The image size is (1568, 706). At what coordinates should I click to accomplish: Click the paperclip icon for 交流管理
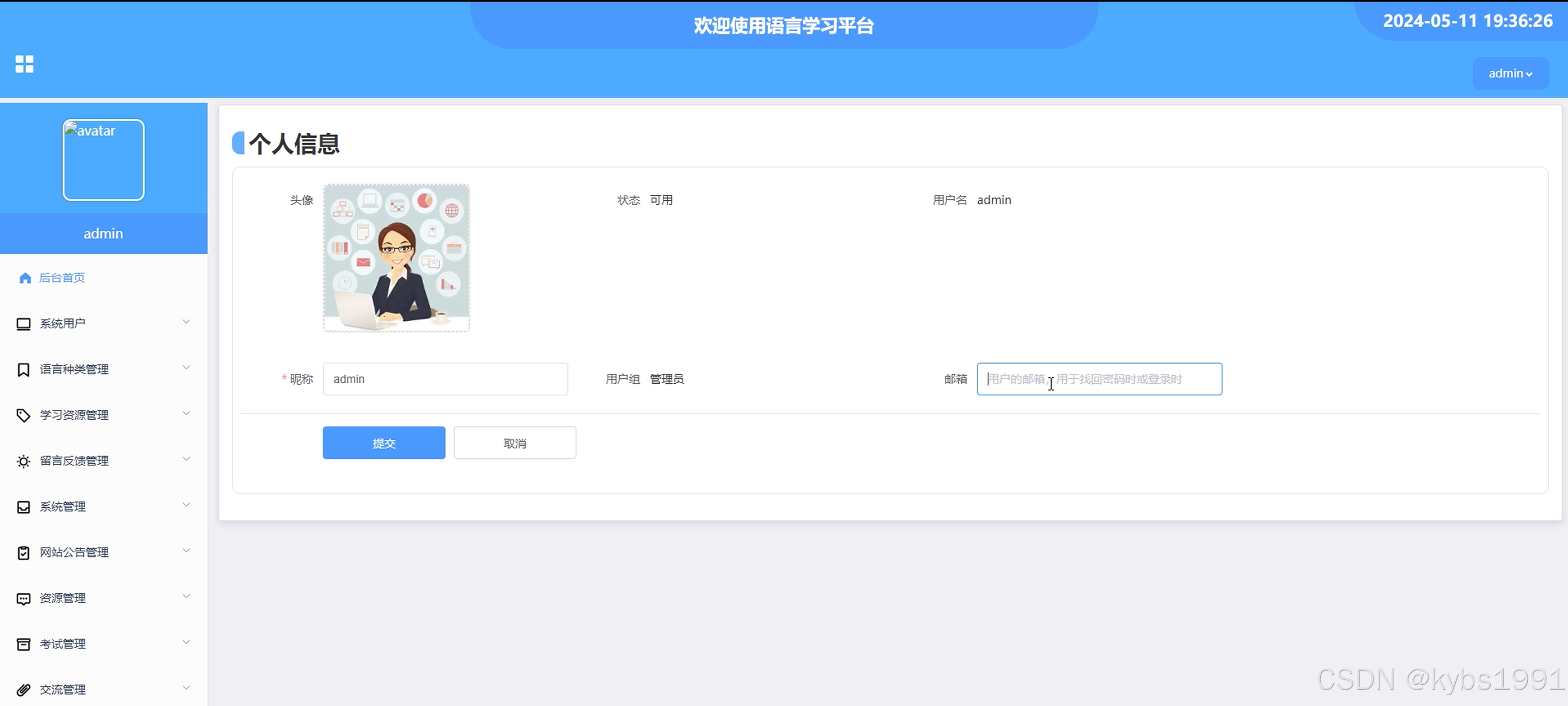click(23, 690)
